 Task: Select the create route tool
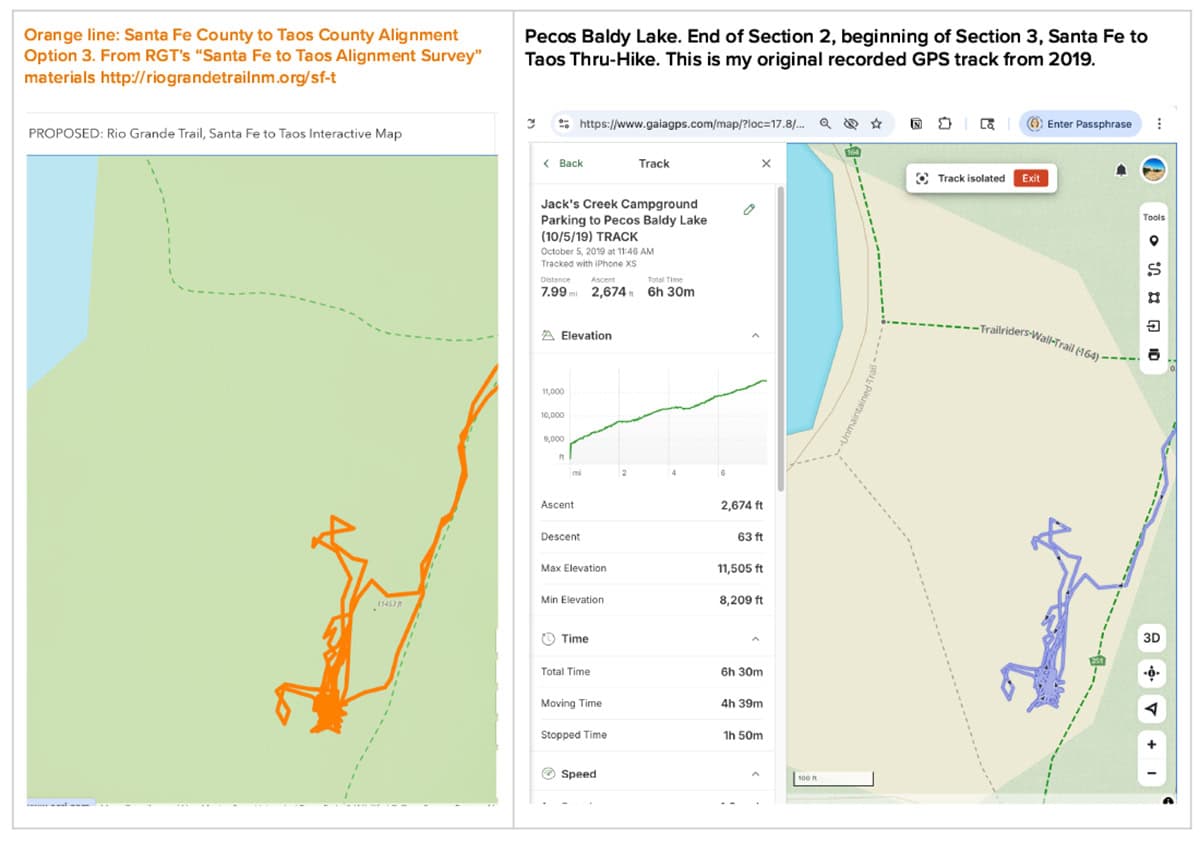pos(1153,269)
